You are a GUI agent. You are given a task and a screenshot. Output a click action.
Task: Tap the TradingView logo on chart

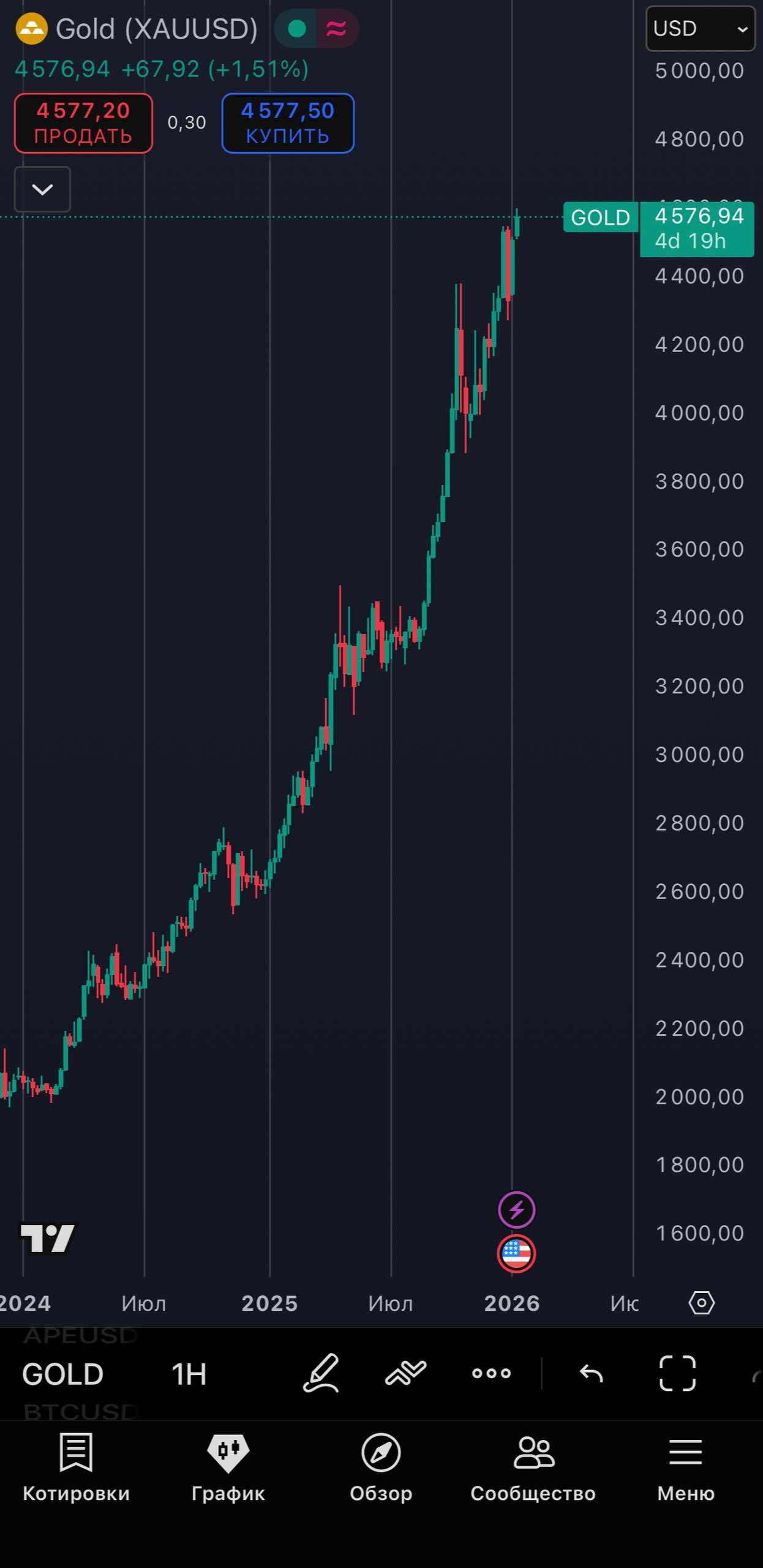tap(48, 1238)
